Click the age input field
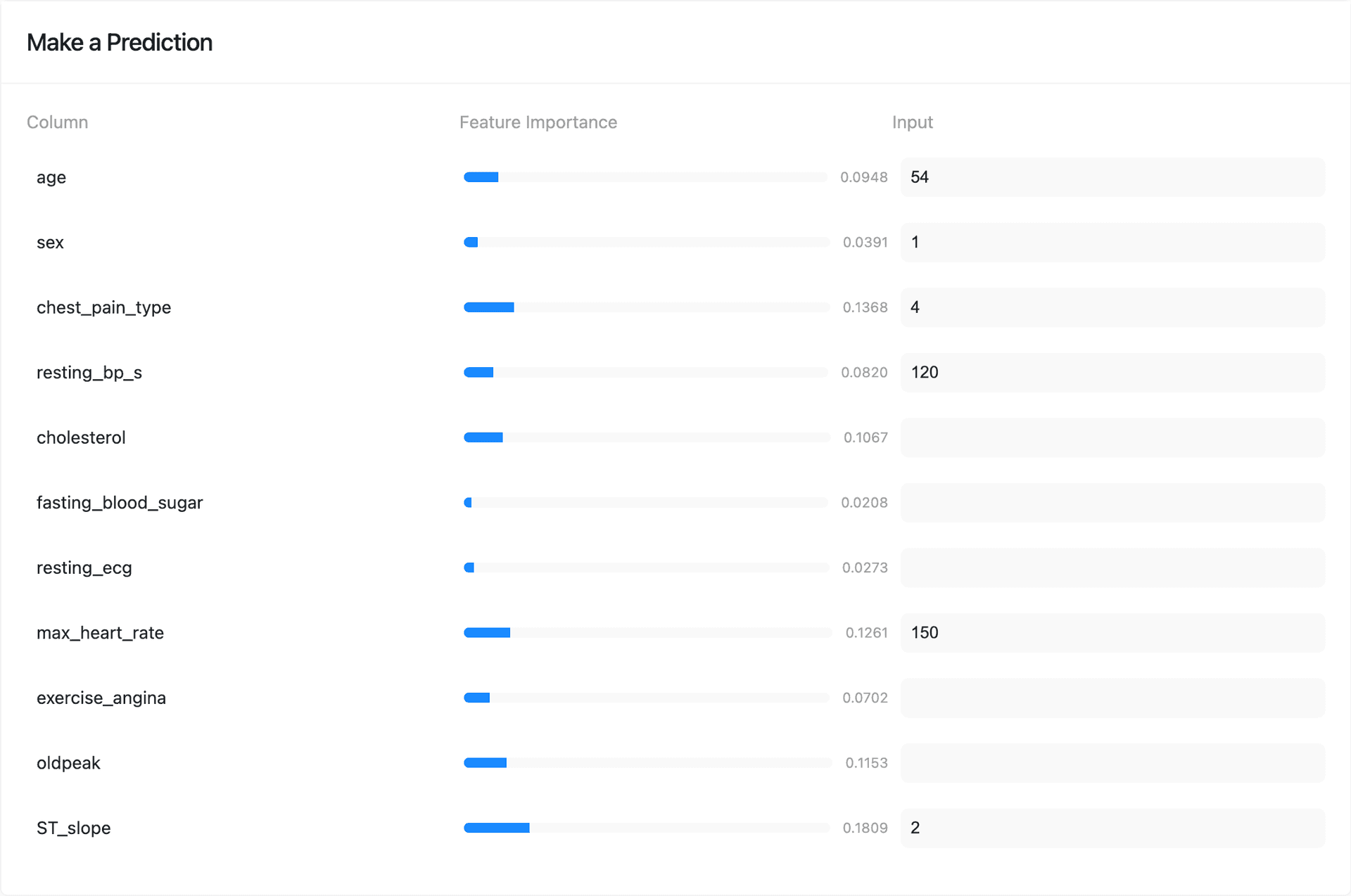 [x=1112, y=177]
